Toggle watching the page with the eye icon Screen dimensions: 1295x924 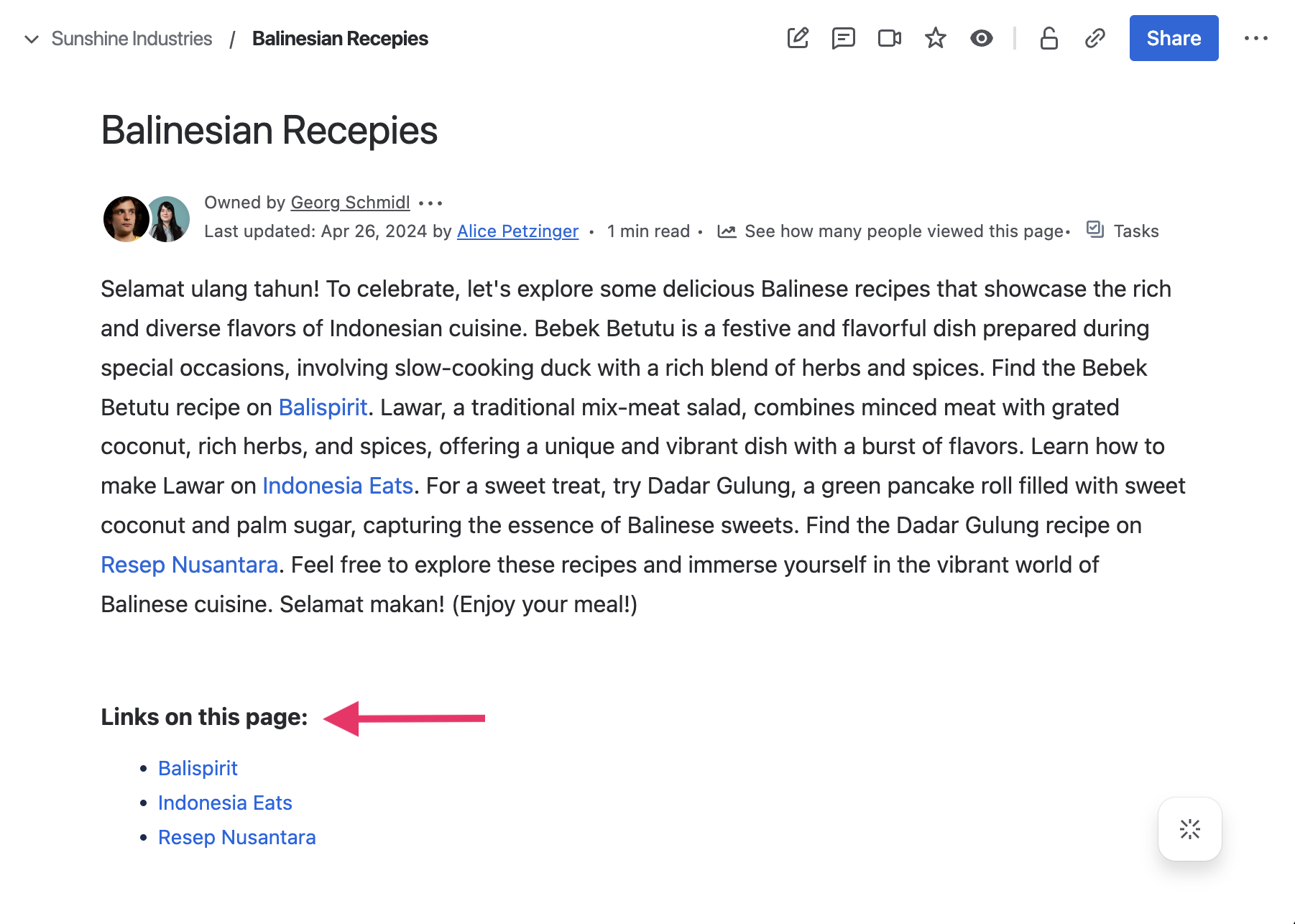coord(982,39)
